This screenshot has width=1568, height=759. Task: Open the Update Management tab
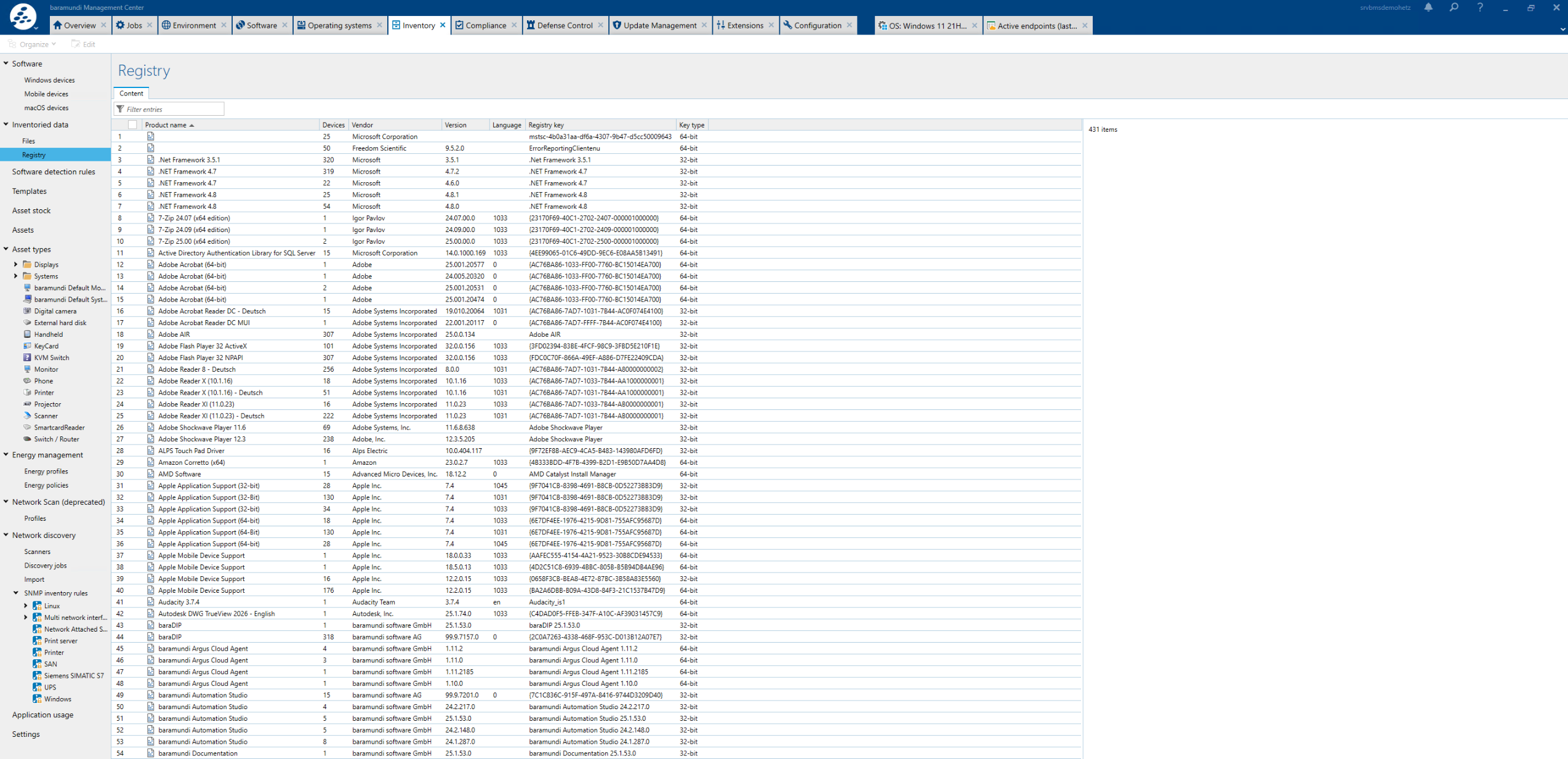(x=659, y=25)
